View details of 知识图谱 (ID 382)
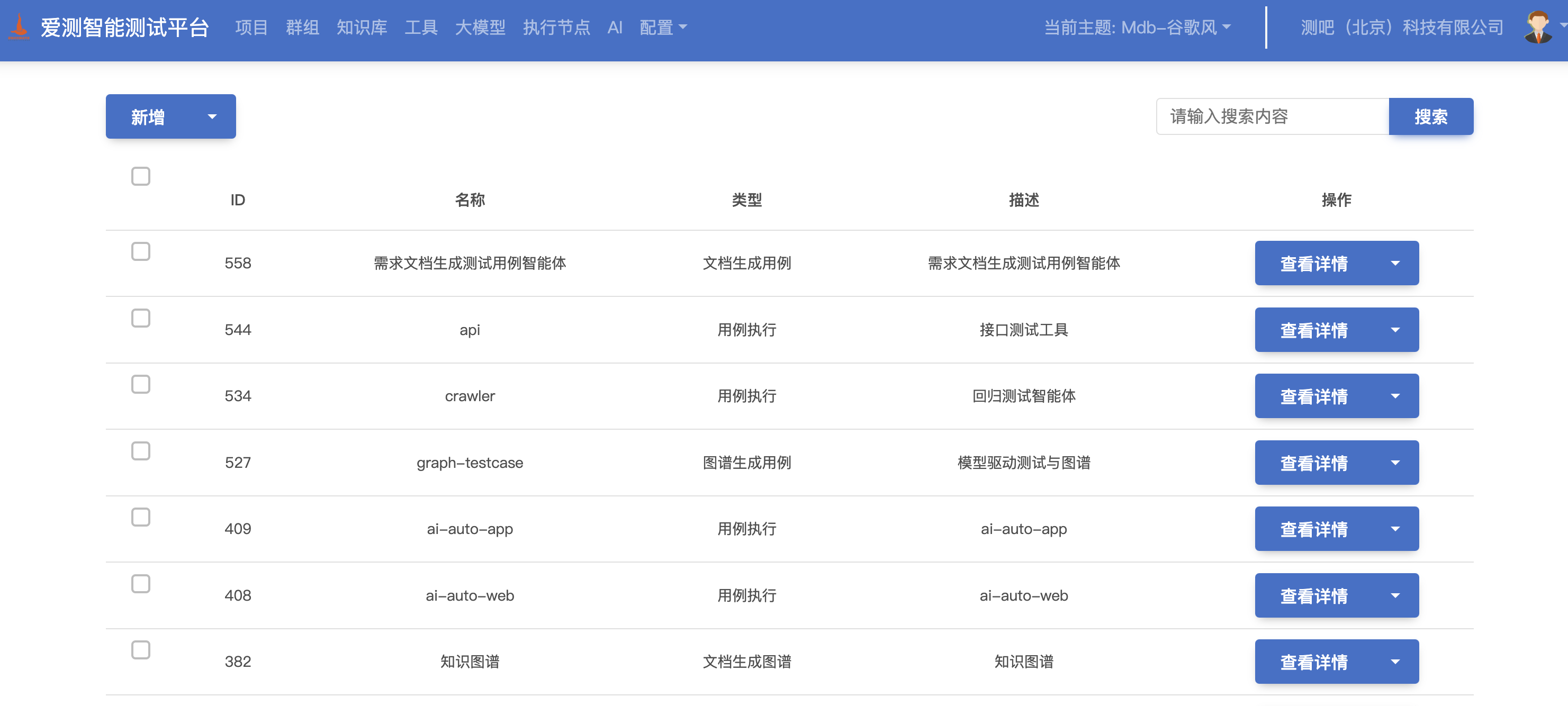This screenshot has width=1568, height=706. click(1314, 662)
